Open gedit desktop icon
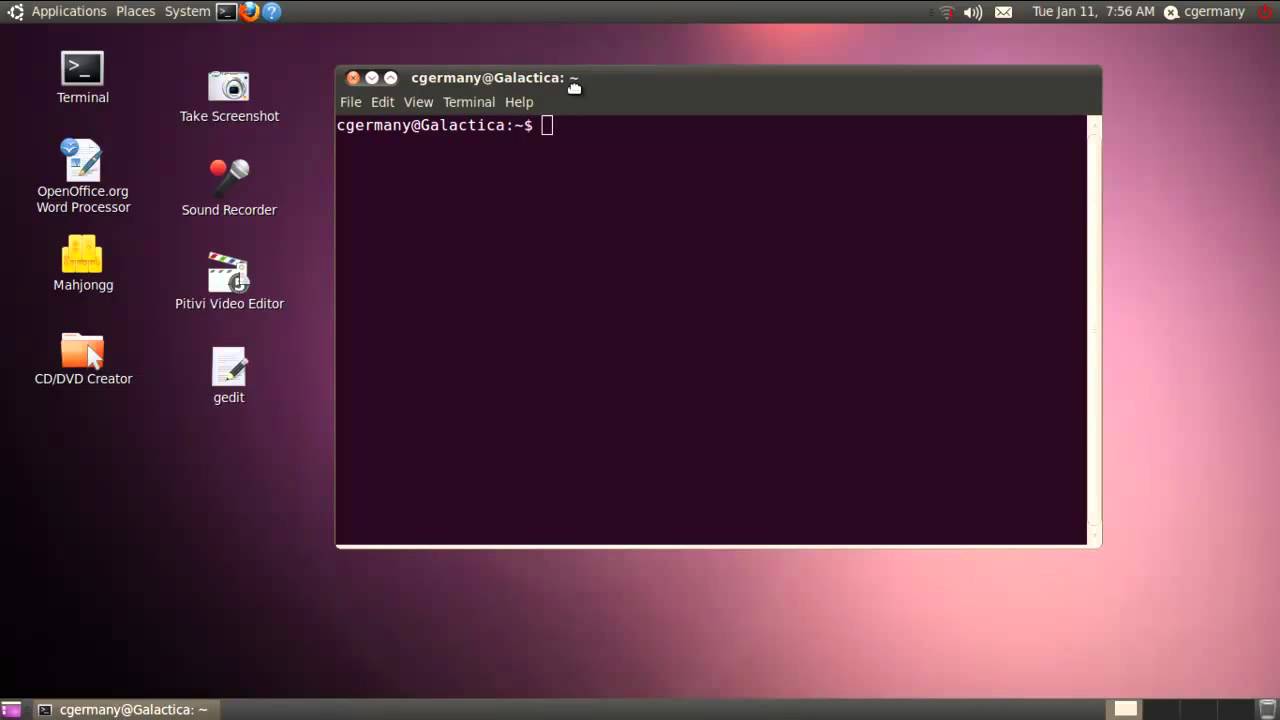This screenshot has width=1280, height=720. [x=229, y=376]
